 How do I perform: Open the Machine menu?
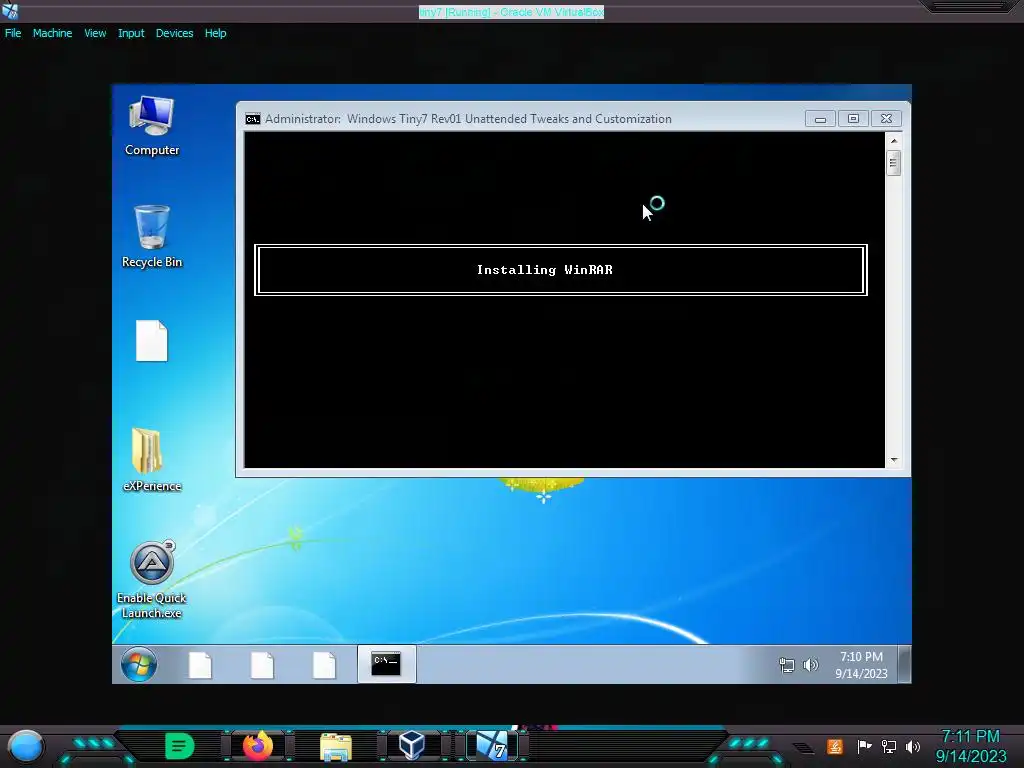(52, 33)
